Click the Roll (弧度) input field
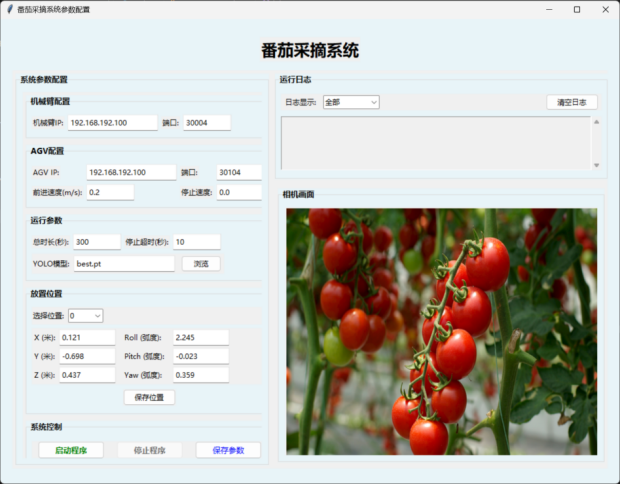Image resolution: width=622 pixels, height=488 pixels. coord(200,337)
